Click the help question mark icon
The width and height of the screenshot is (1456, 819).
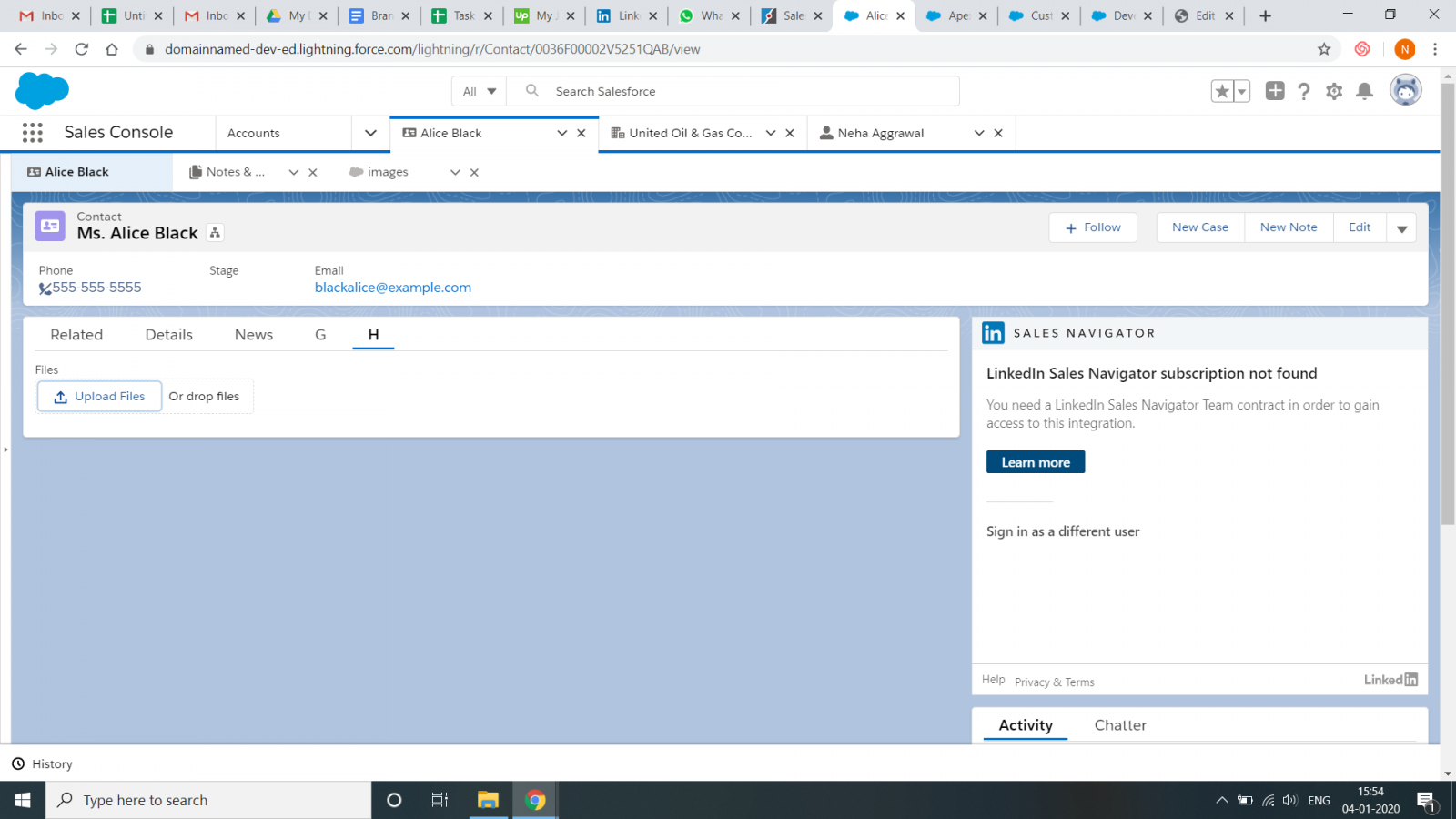tap(1304, 91)
